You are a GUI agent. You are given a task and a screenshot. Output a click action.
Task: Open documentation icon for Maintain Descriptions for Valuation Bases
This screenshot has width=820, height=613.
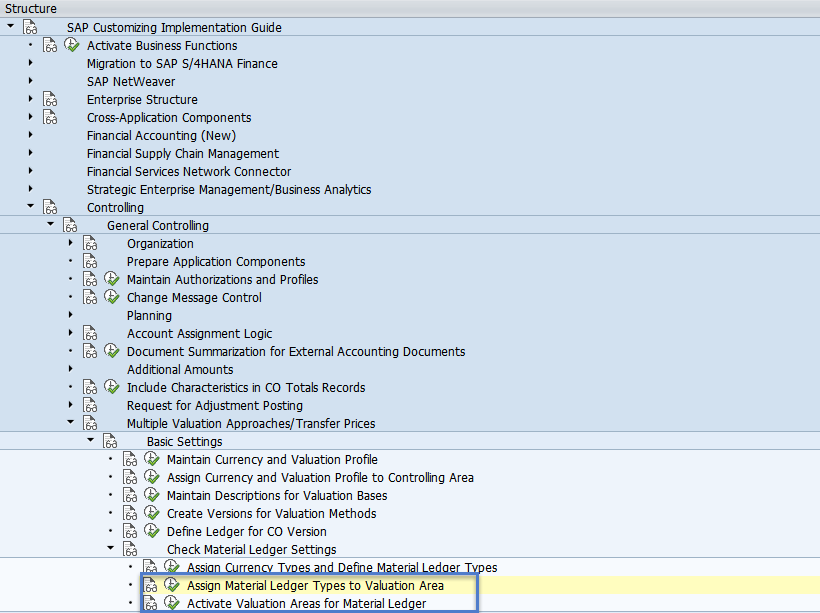tap(130, 495)
